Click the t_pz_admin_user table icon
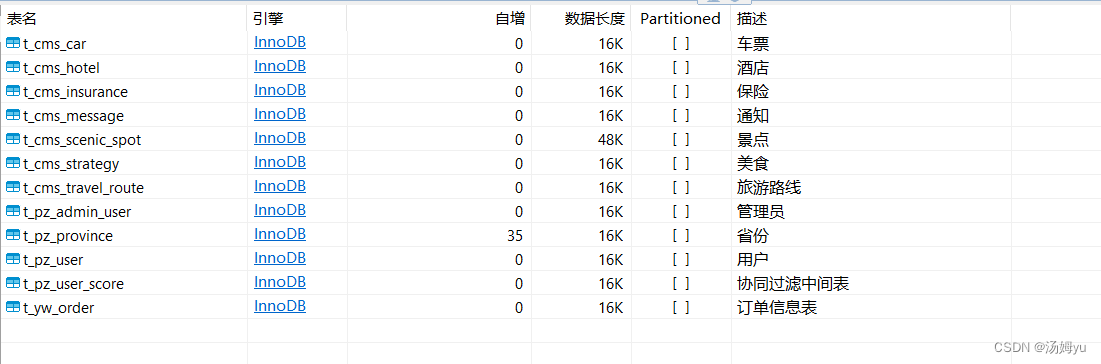This screenshot has height=364, width=1101. [x=13, y=211]
